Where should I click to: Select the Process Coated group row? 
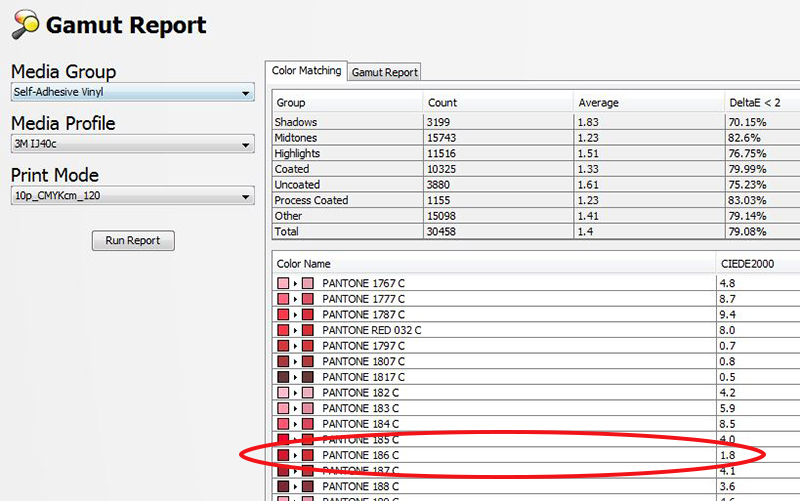tap(536, 200)
